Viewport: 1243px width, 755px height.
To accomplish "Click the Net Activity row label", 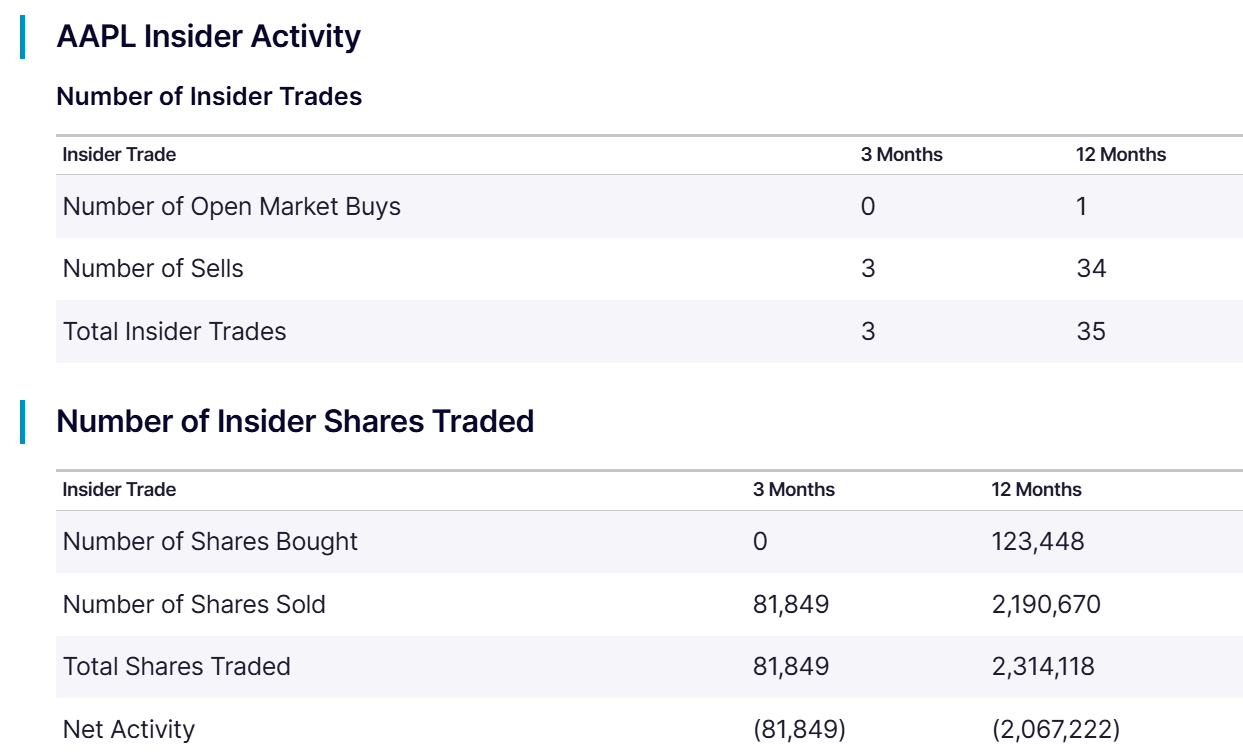I will click(x=129, y=730).
